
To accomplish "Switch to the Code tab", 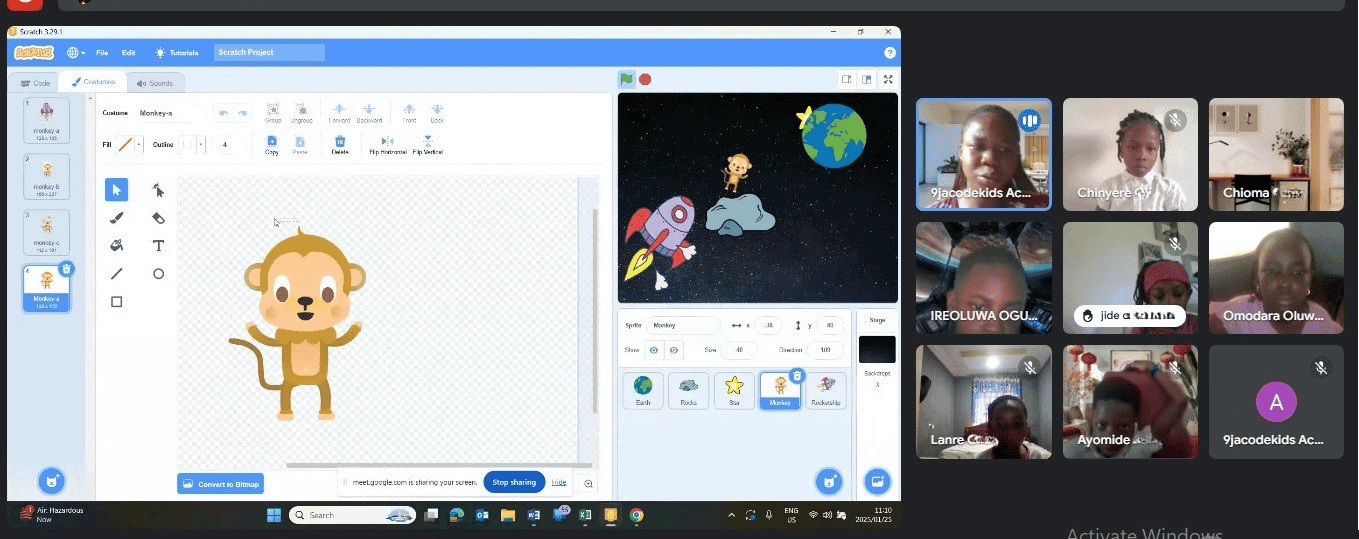I will pos(35,83).
